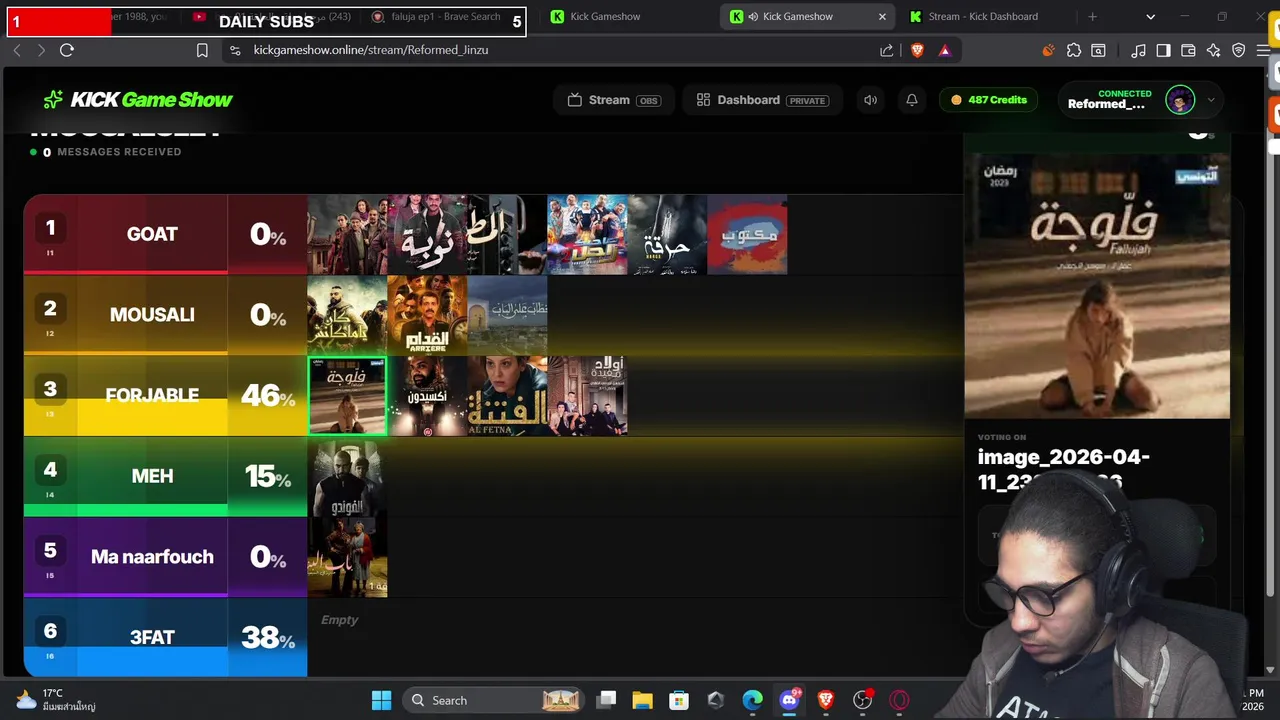Screen dimensions: 1280x720
Task: Select the MEH tier row label
Action: pos(152,476)
